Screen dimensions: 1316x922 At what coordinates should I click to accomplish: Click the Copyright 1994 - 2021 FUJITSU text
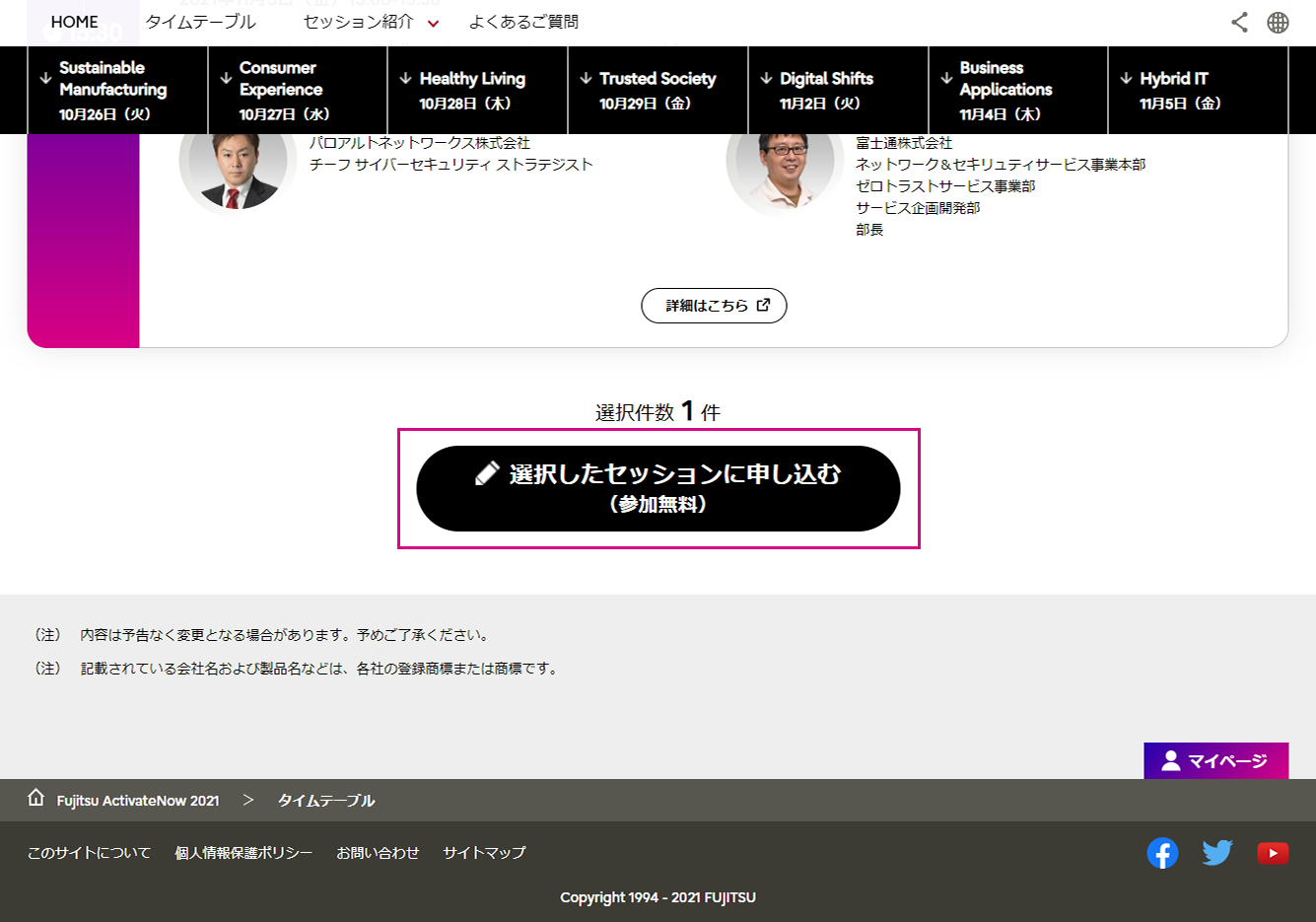pyautogui.click(x=658, y=897)
